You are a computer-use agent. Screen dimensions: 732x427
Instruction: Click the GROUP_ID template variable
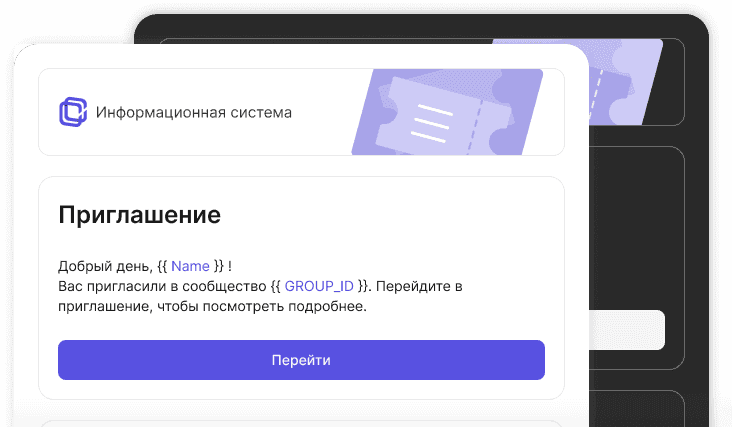tap(319, 286)
